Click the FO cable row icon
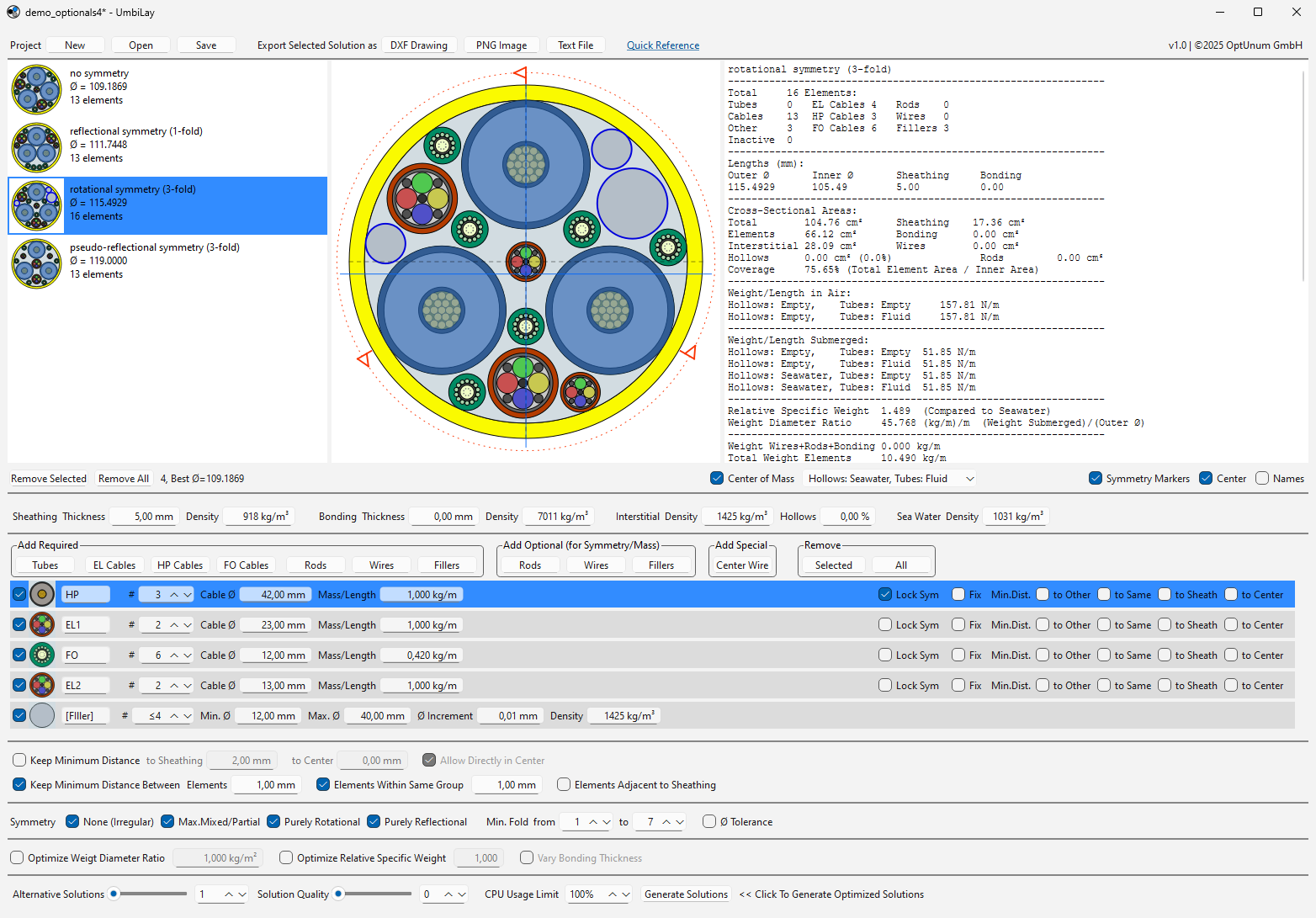Image resolution: width=1316 pixels, height=918 pixels. [42, 655]
